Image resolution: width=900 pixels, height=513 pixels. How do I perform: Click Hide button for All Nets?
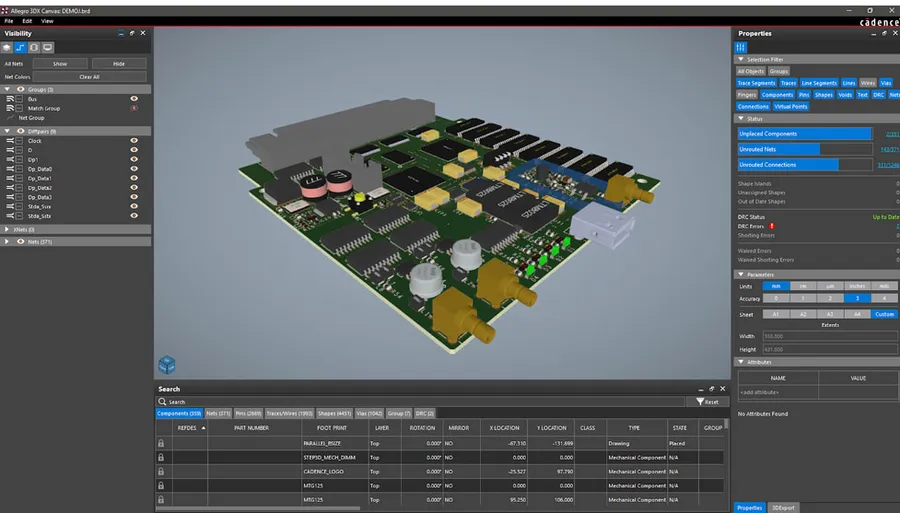tap(119, 64)
